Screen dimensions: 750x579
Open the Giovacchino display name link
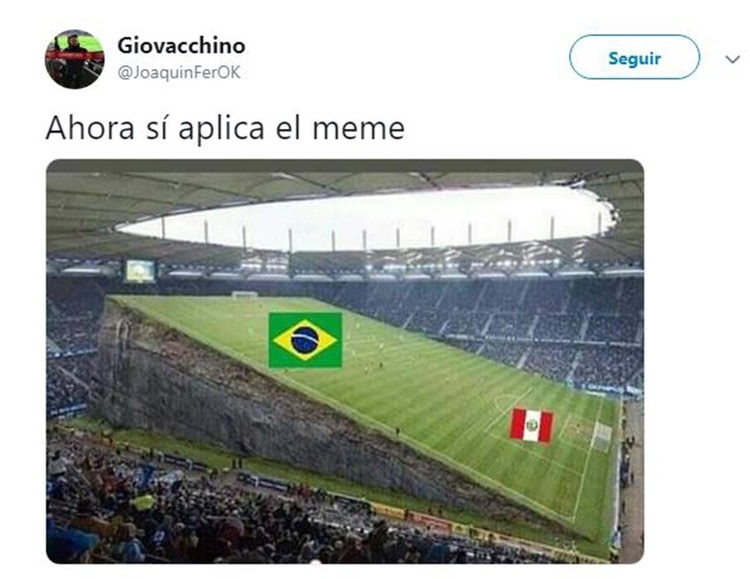click(181, 46)
